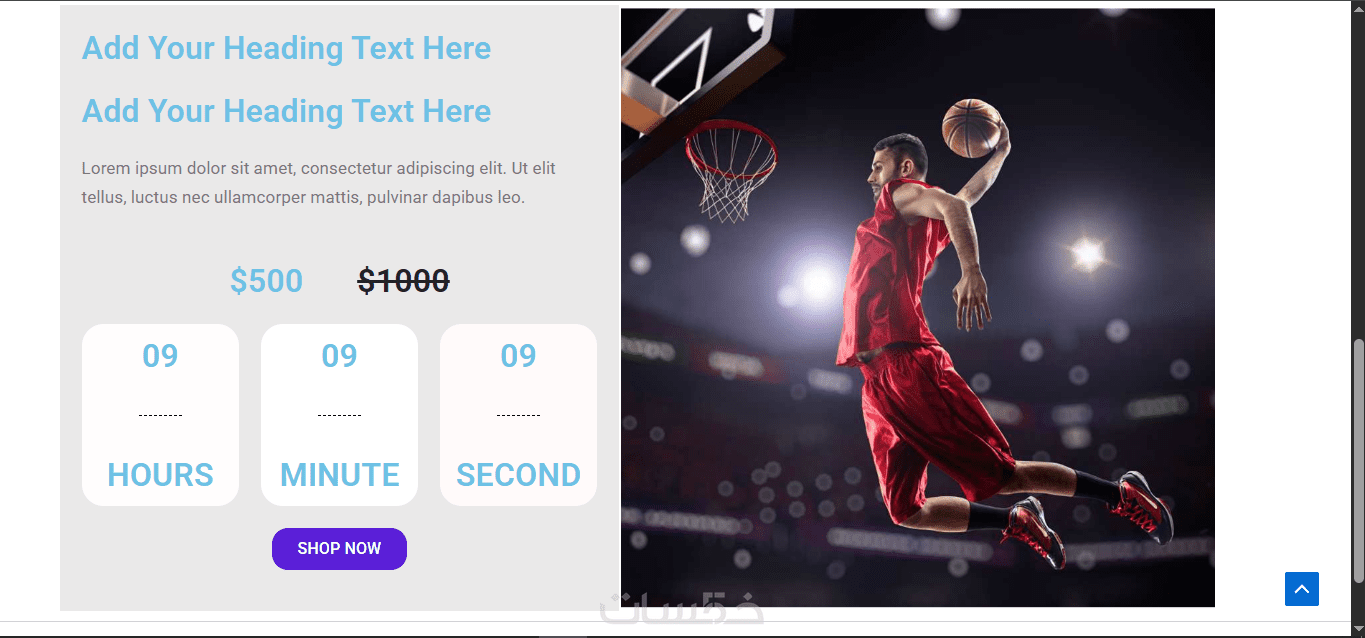Select the first heading text
This screenshot has height=638, width=1365.
tap(286, 48)
